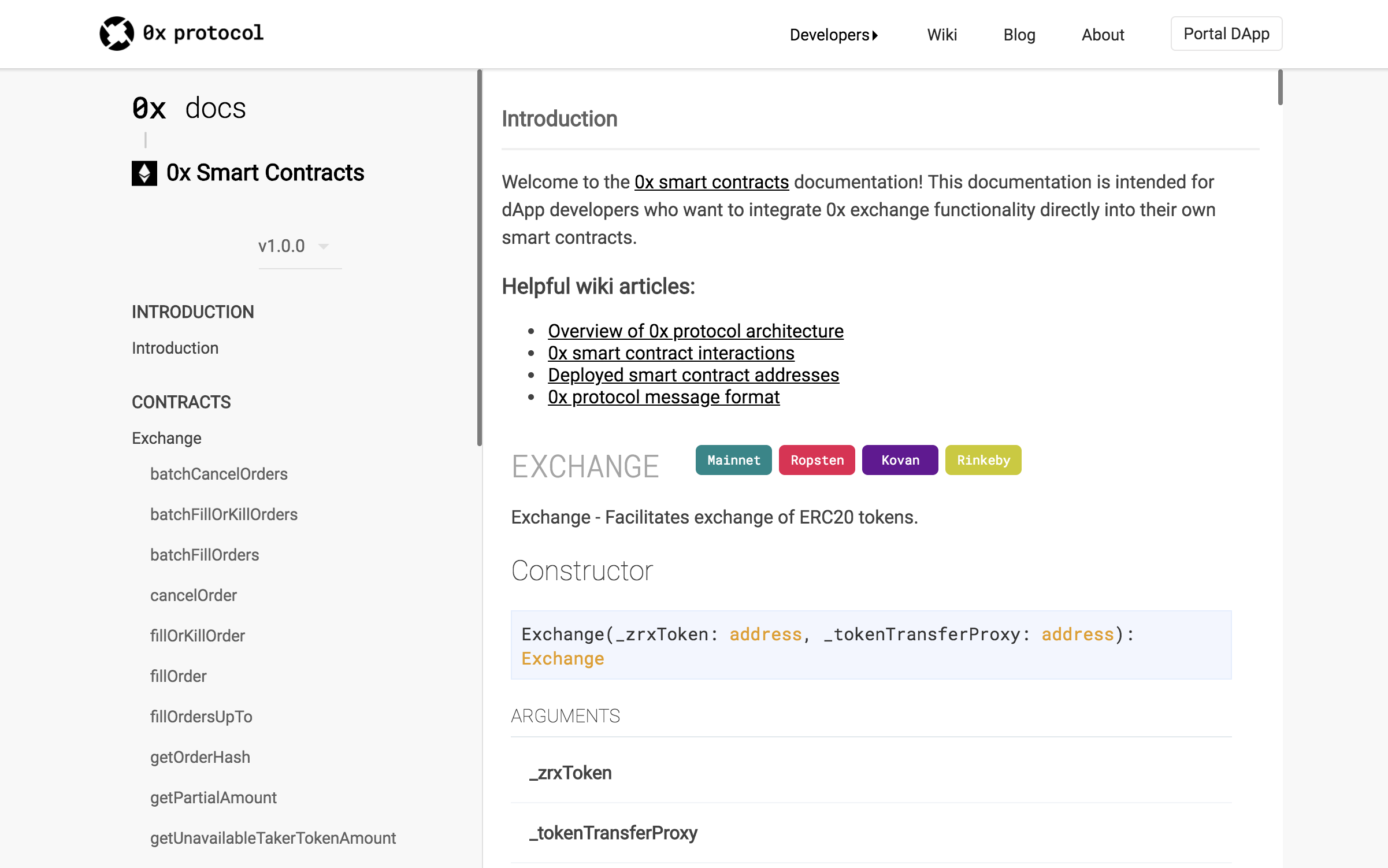
Task: Select the Kovan network badge
Action: [900, 460]
